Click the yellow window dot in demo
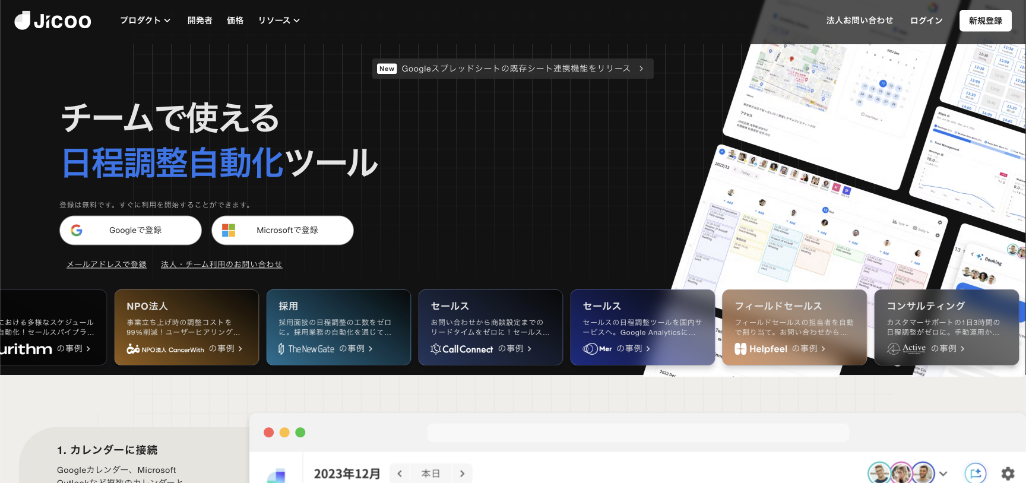The height and width of the screenshot is (483, 1026). 284,432
